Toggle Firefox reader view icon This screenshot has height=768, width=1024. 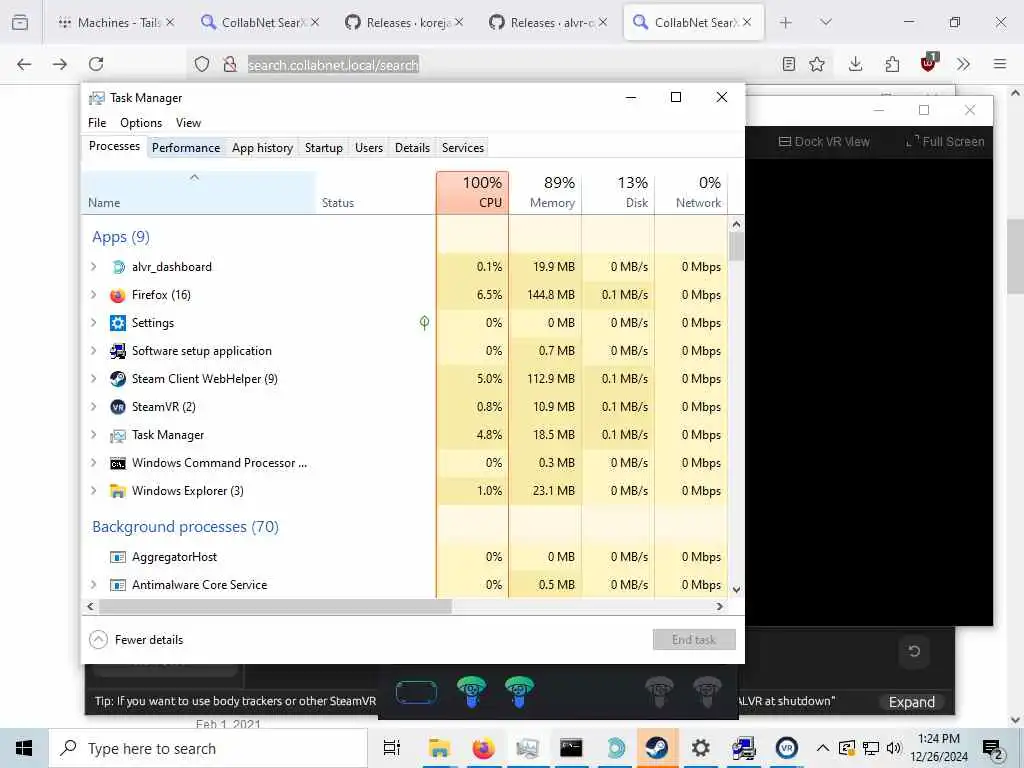coord(789,64)
